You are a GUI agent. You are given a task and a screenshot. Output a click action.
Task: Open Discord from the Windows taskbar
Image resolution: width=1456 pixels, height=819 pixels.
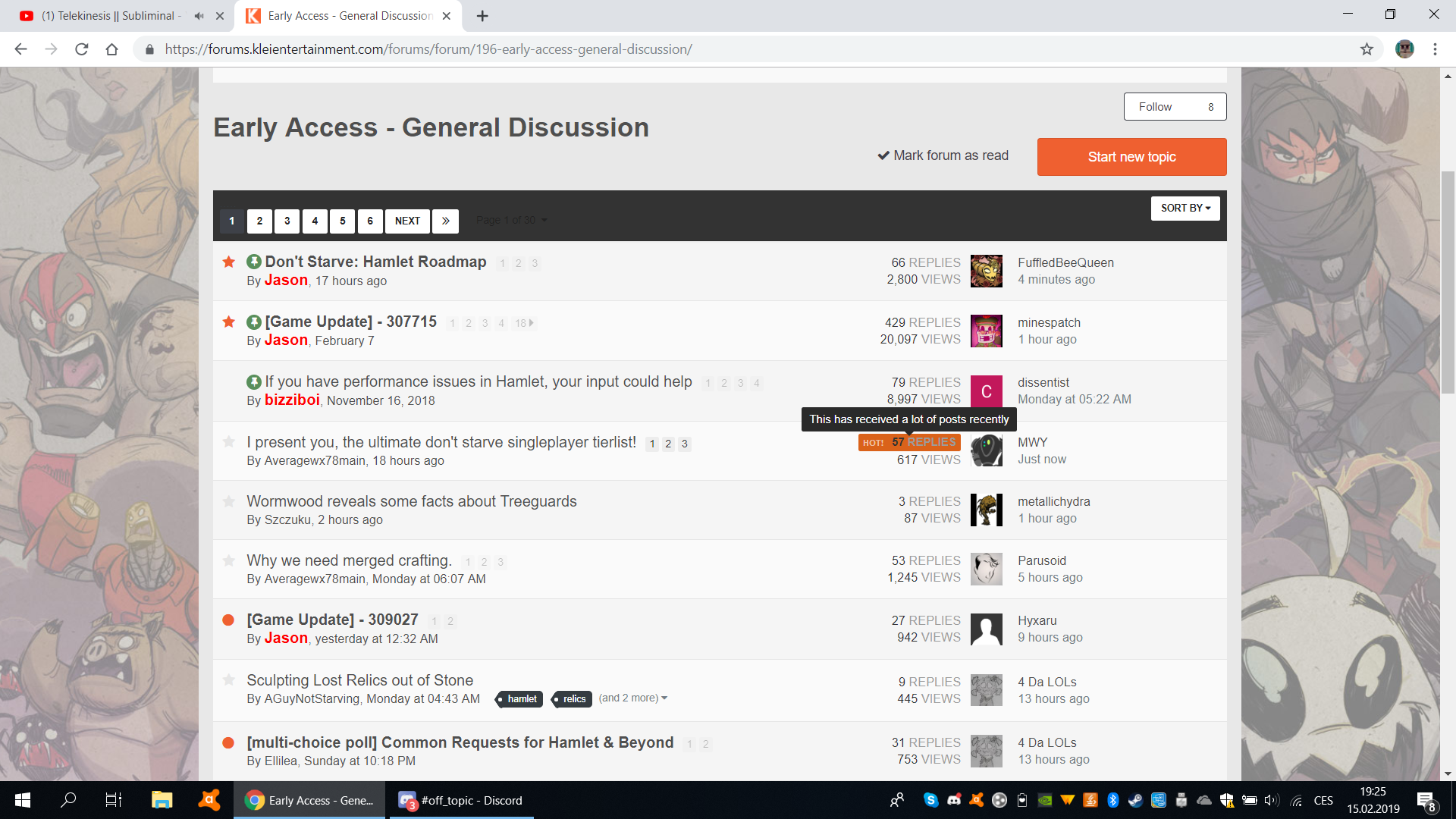(x=461, y=800)
